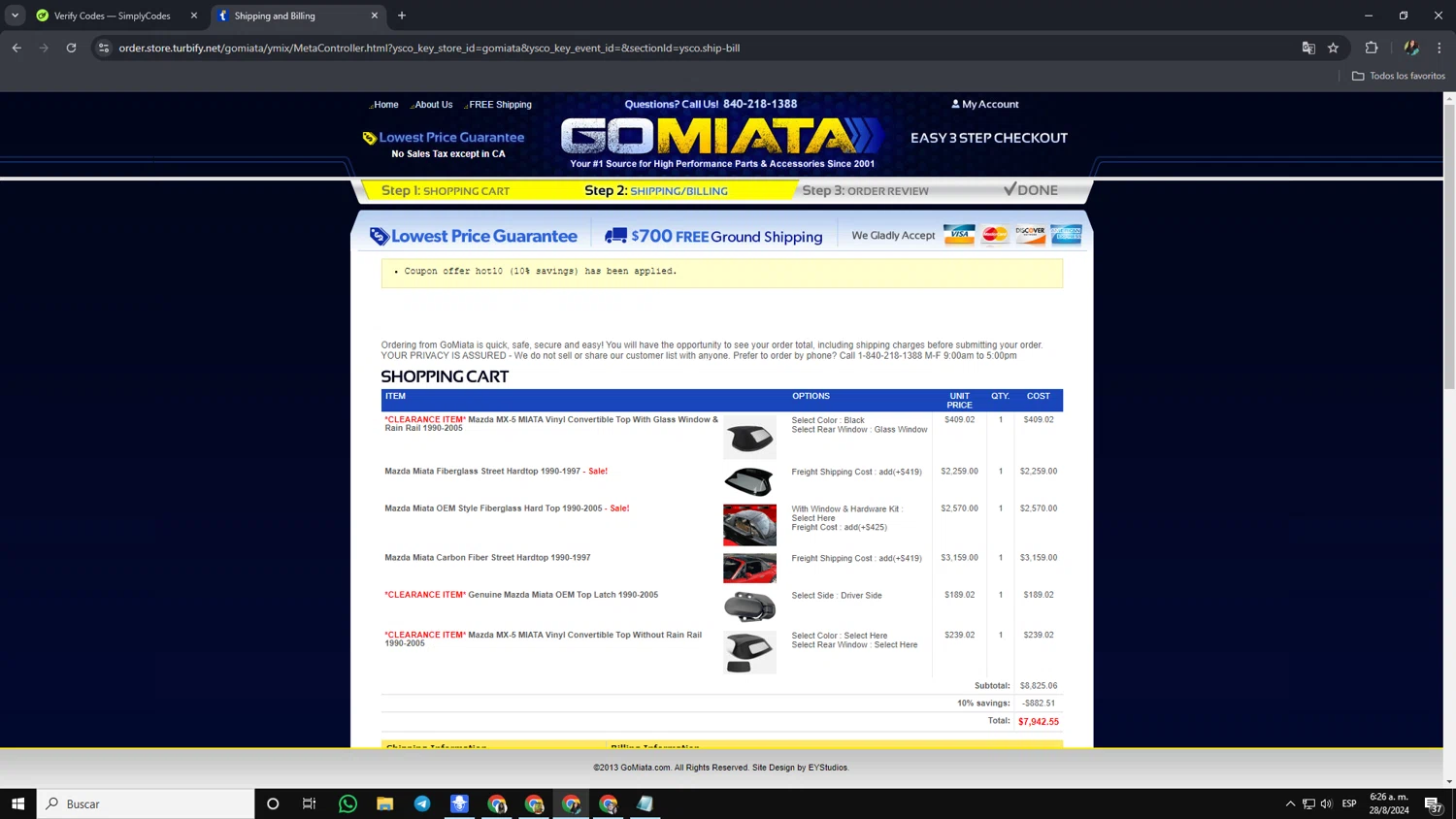Expand the tab search dropdown arrow
Image resolution: width=1456 pixels, height=819 pixels.
tap(15, 16)
